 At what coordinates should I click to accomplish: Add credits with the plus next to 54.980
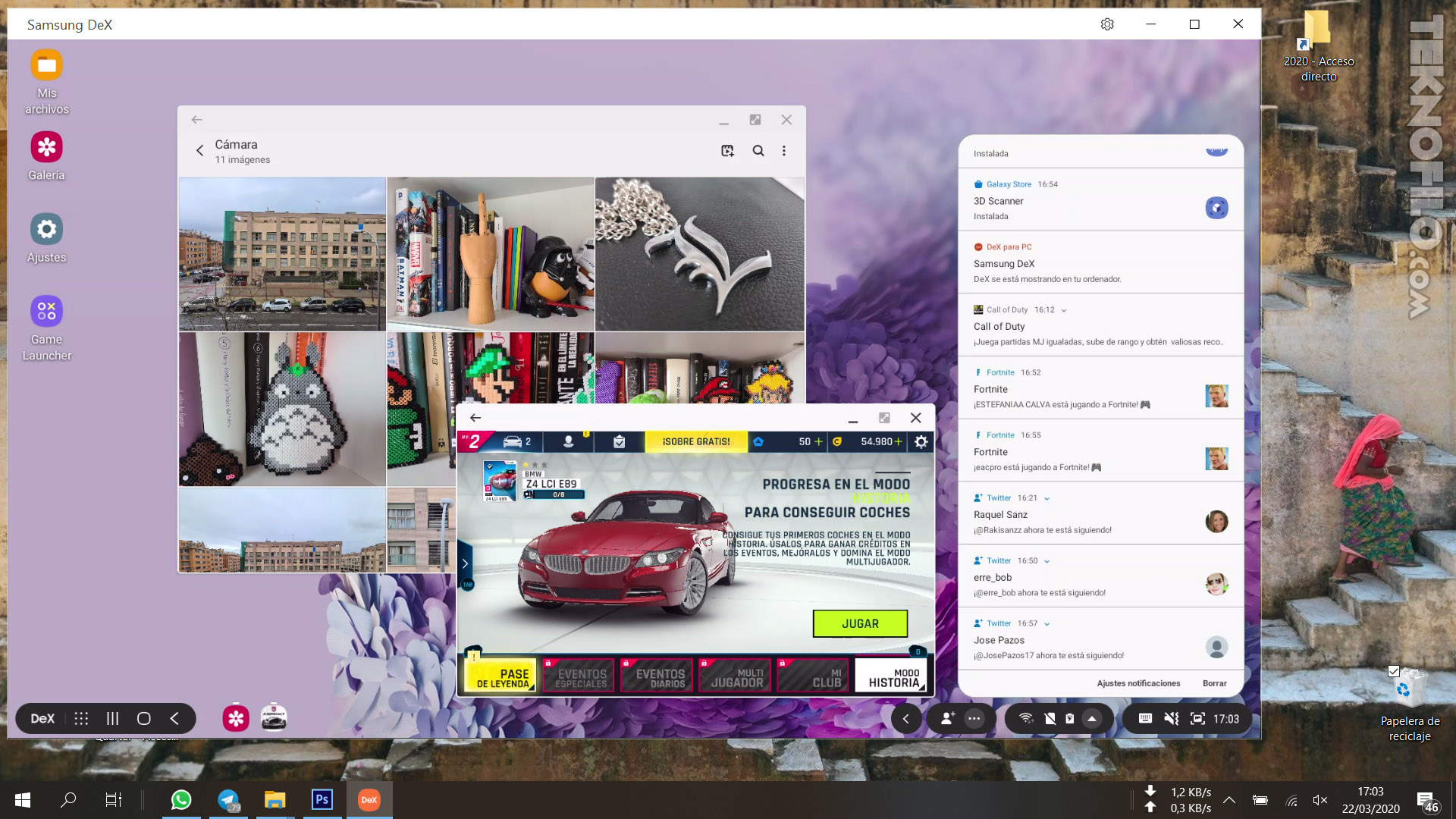click(x=899, y=441)
